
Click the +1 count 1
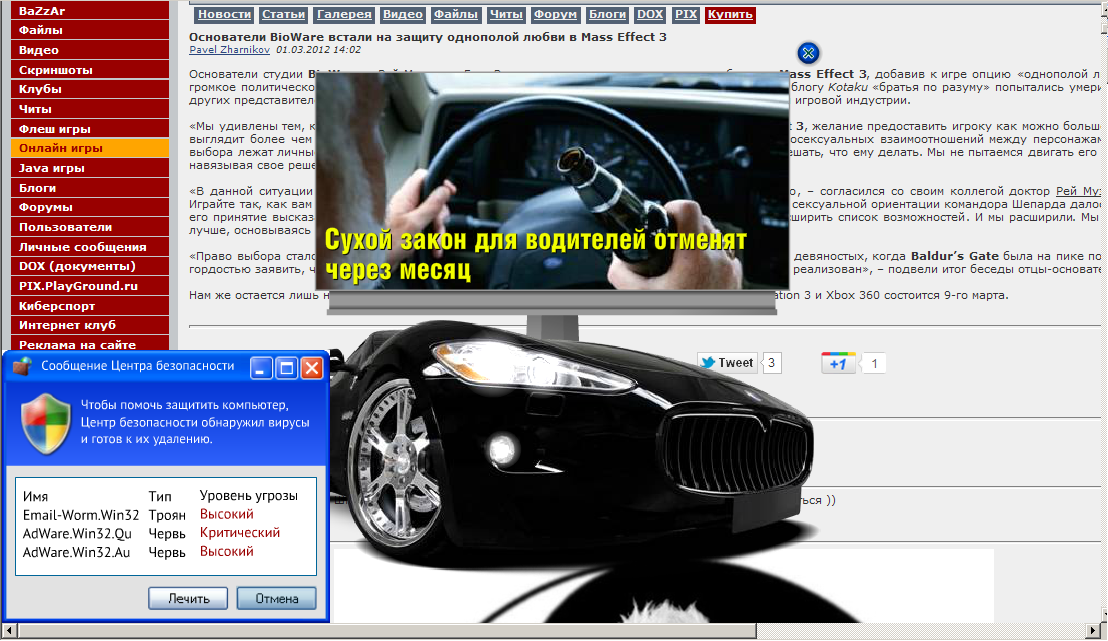point(874,363)
